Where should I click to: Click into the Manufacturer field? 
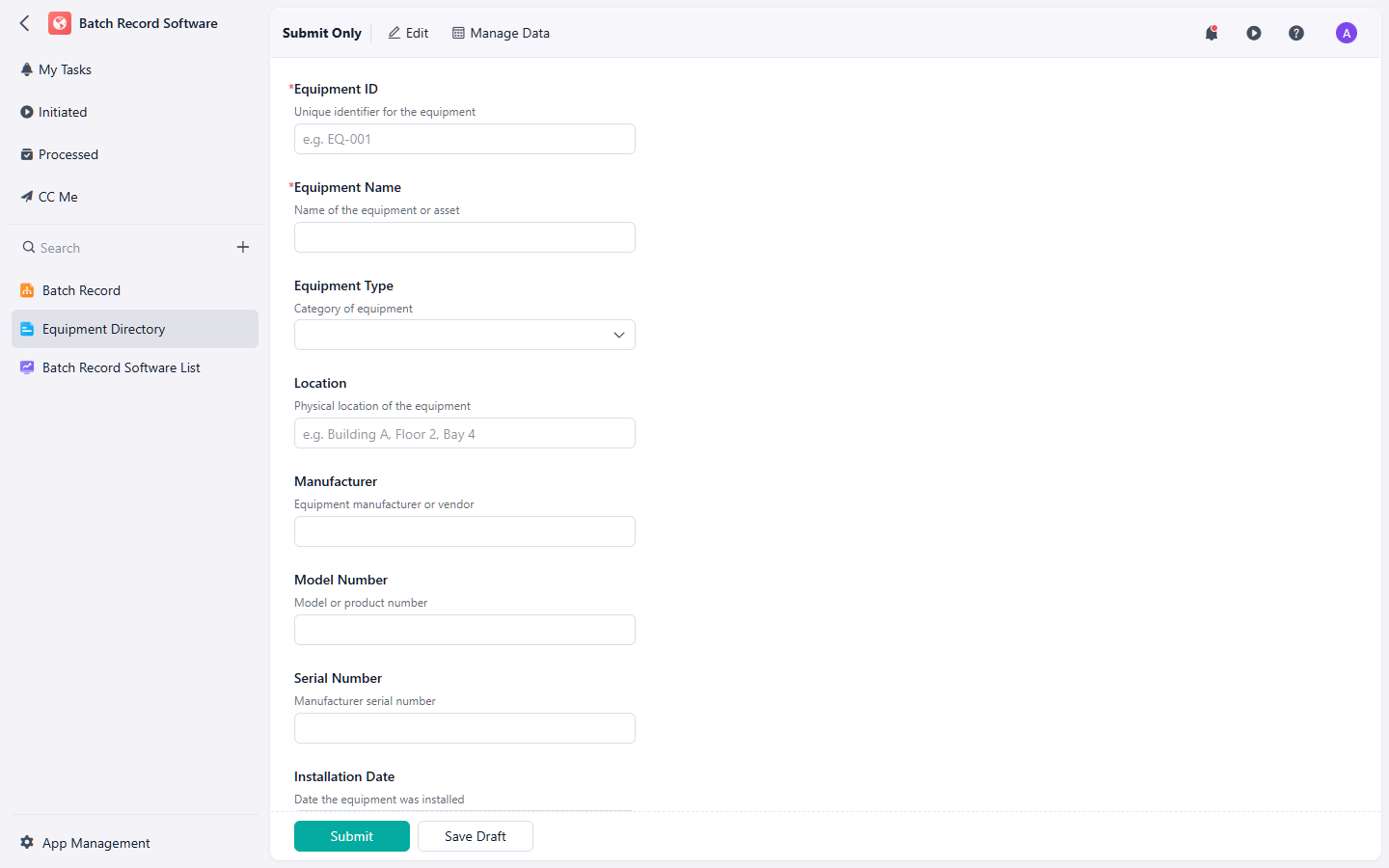[x=465, y=531]
